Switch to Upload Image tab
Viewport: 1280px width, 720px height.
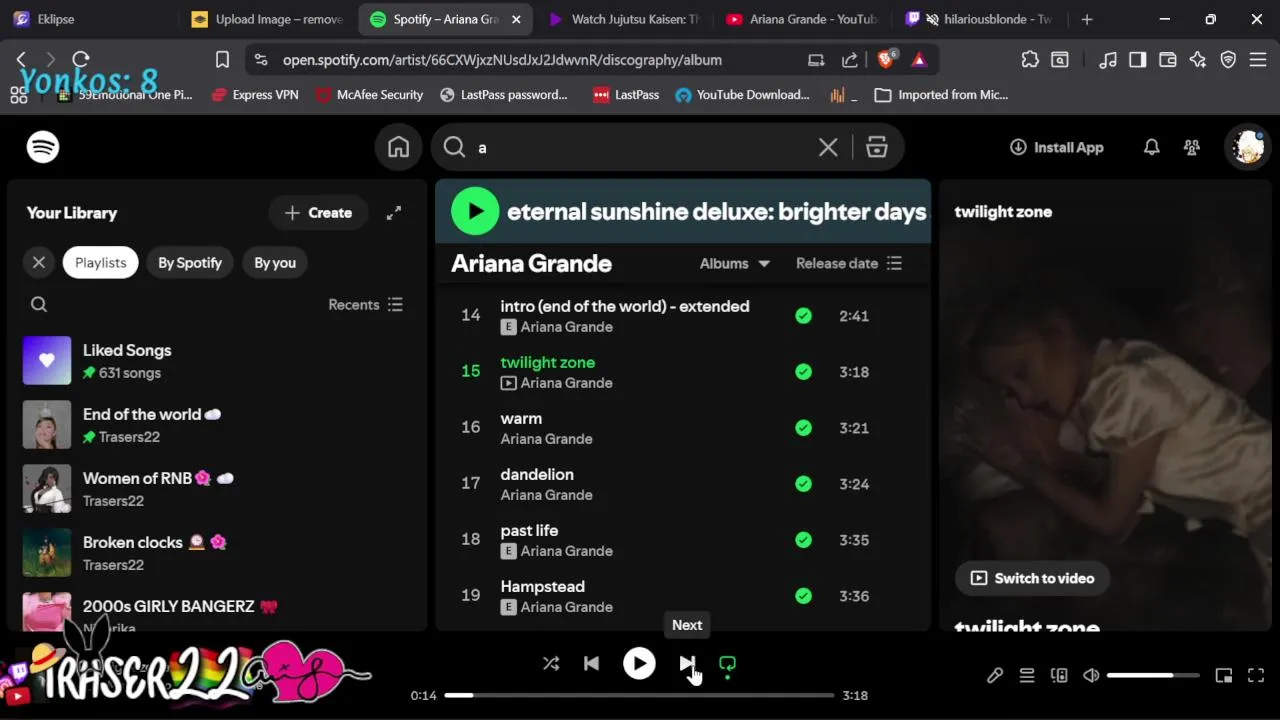[268, 19]
